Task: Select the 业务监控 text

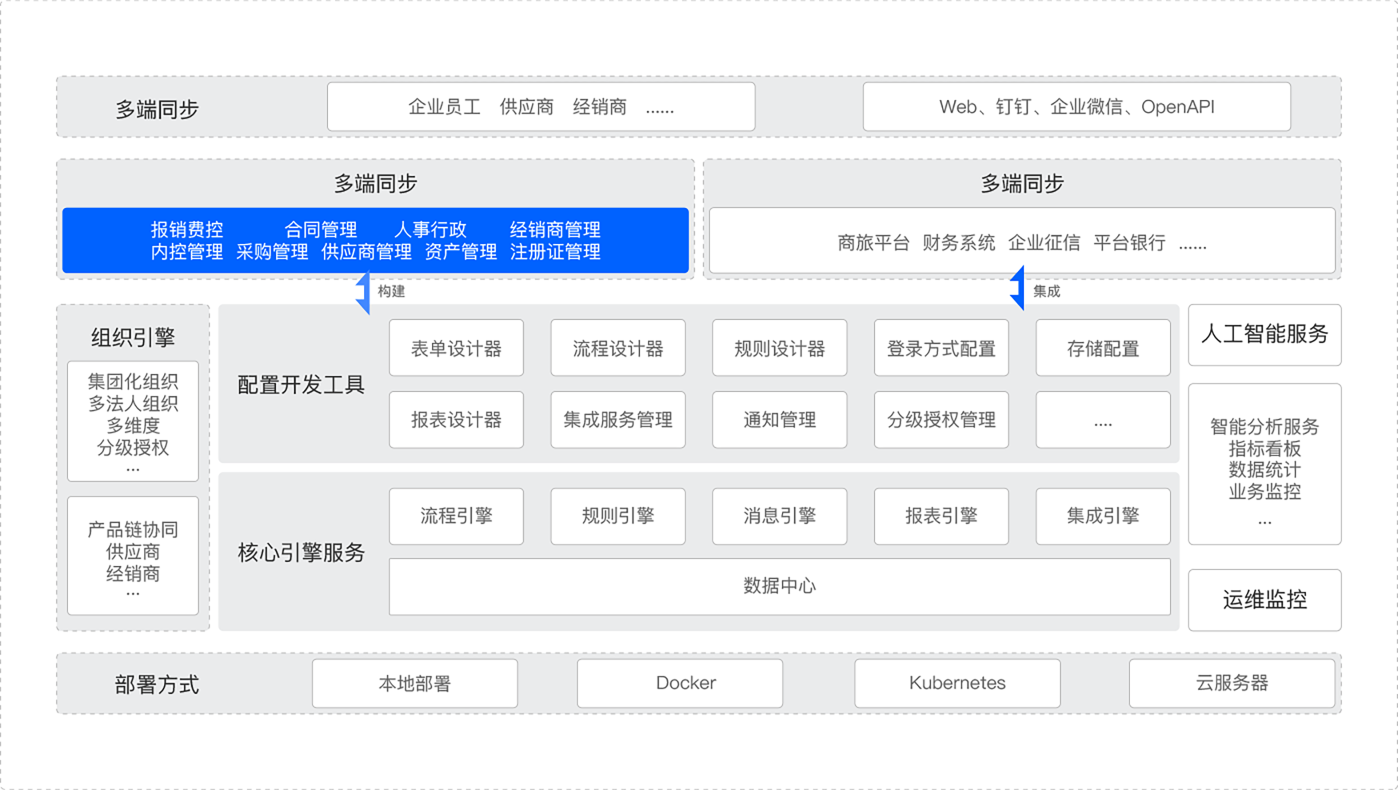Action: [x=1265, y=492]
